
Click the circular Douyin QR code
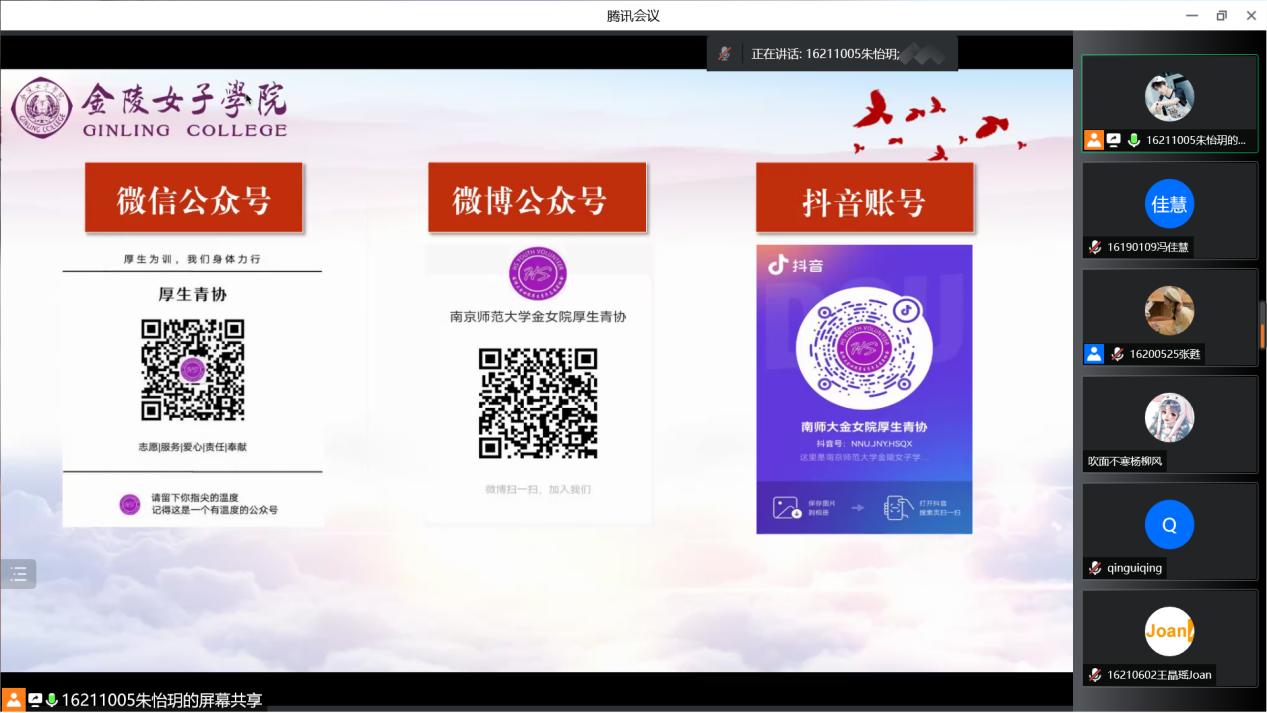863,349
